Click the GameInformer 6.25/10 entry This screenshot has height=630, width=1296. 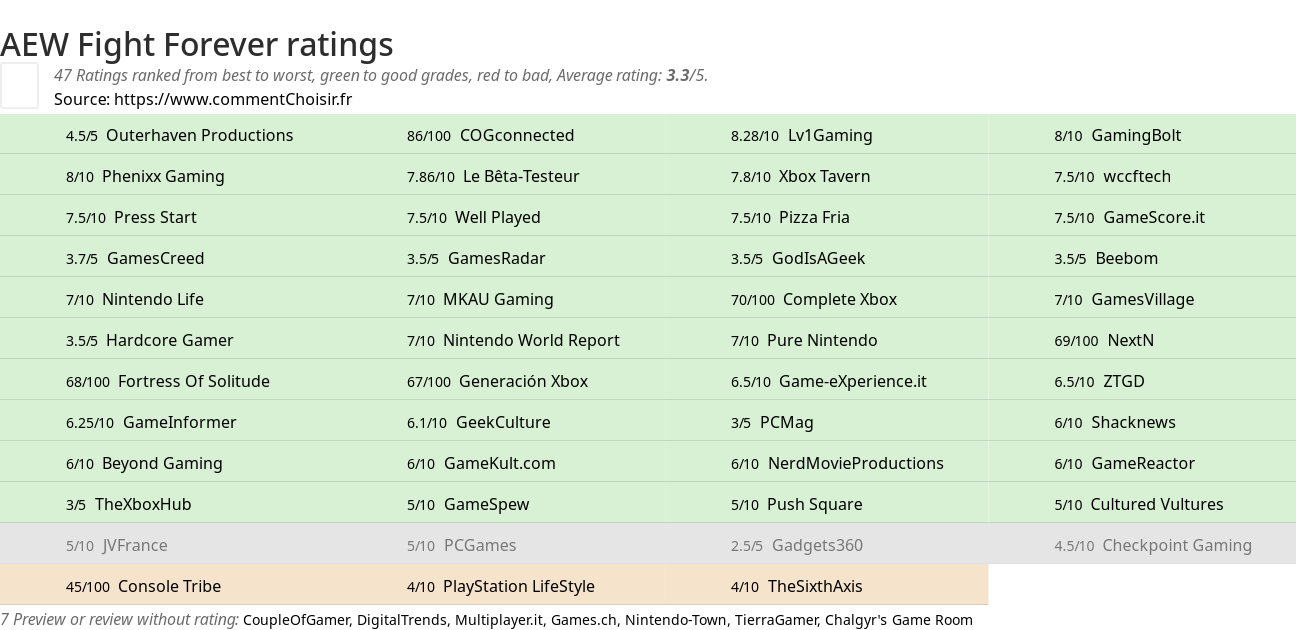tap(151, 422)
